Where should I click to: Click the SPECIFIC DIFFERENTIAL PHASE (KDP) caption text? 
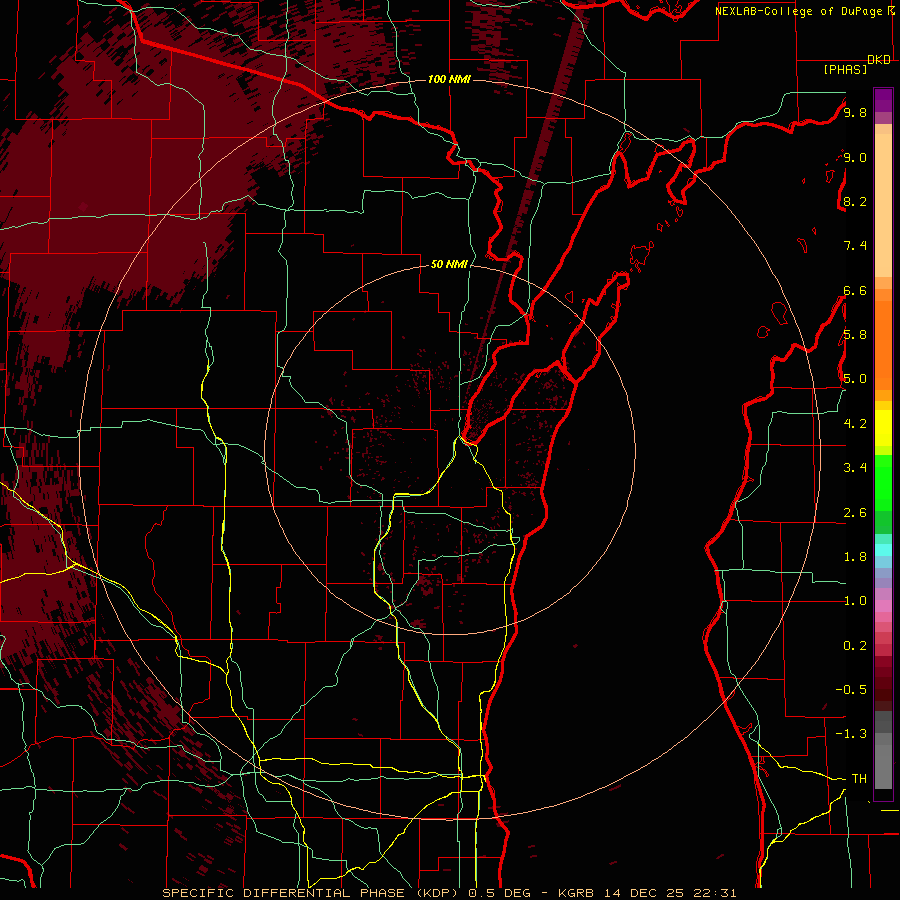pyautogui.click(x=313, y=893)
